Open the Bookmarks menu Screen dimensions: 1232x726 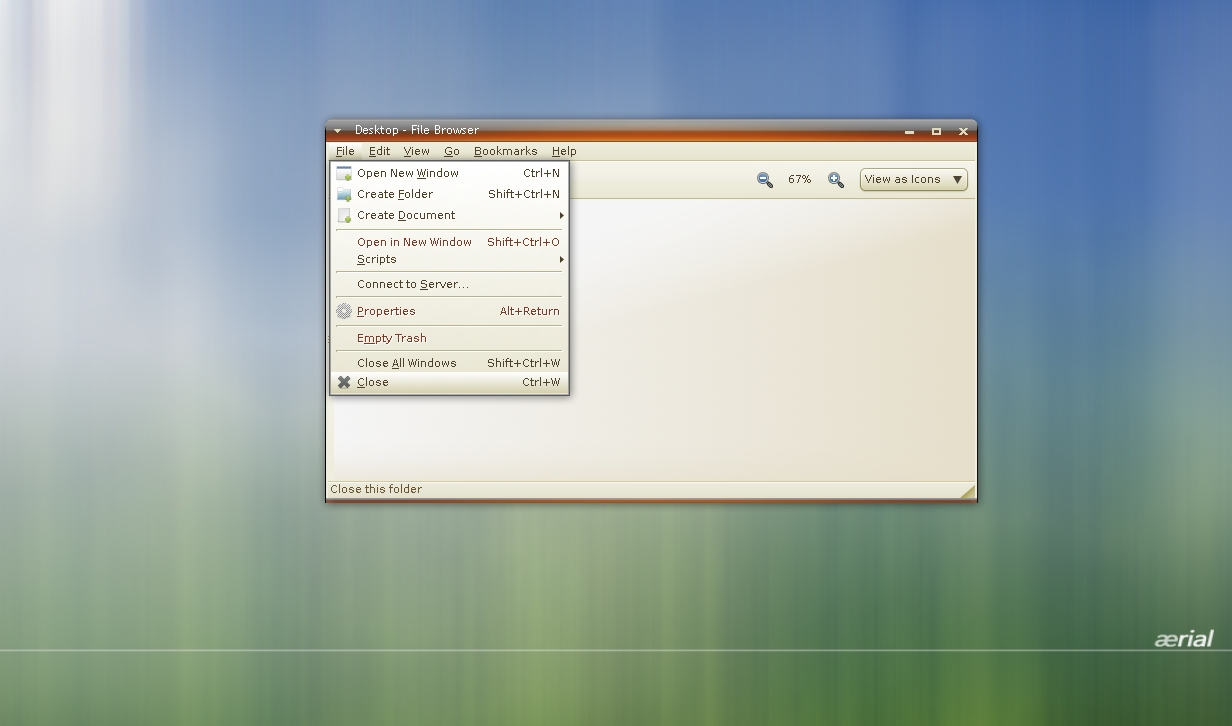pyautogui.click(x=506, y=151)
